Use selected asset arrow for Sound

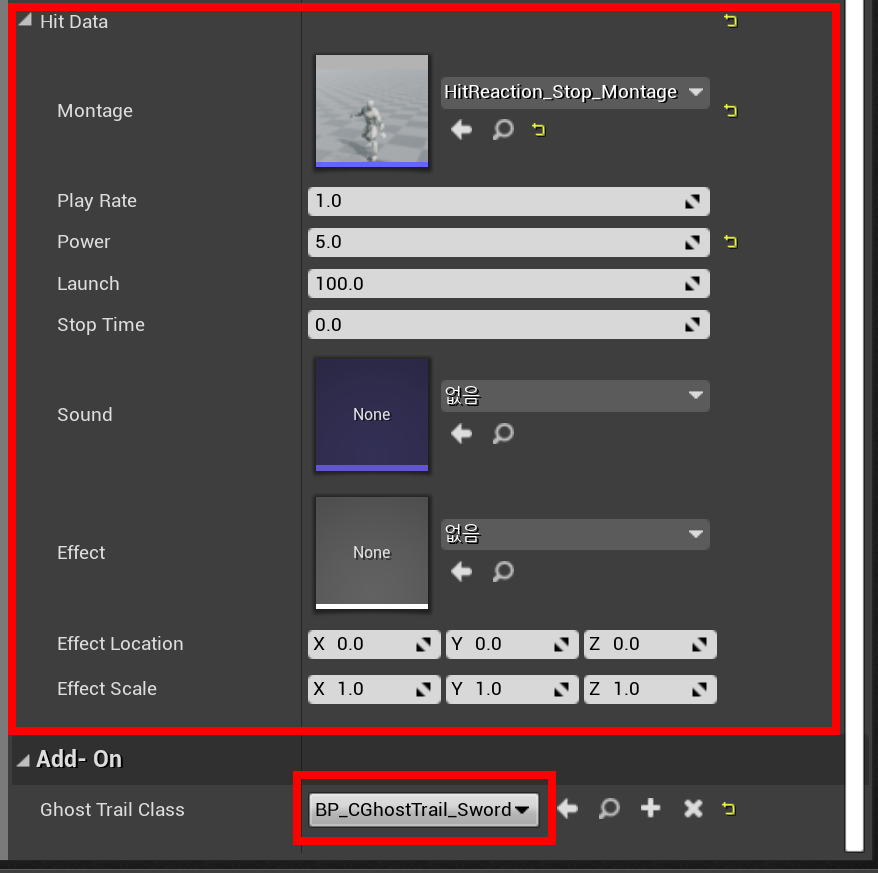[461, 433]
